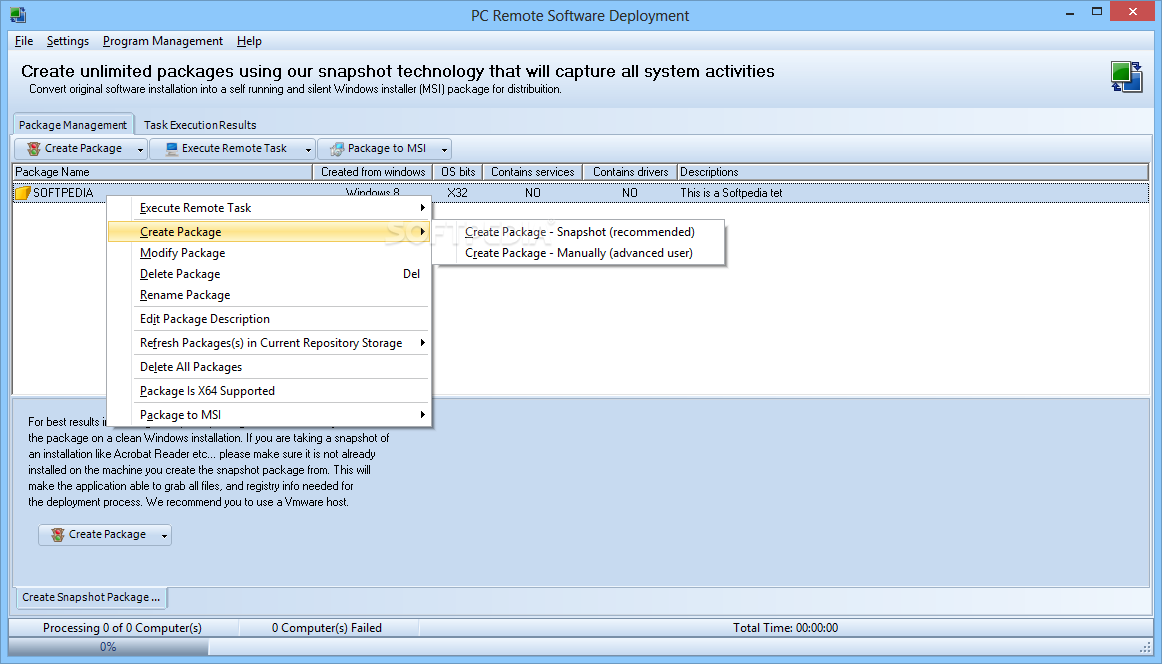Open the toolbar Create Package dropdown arrow

140,150
